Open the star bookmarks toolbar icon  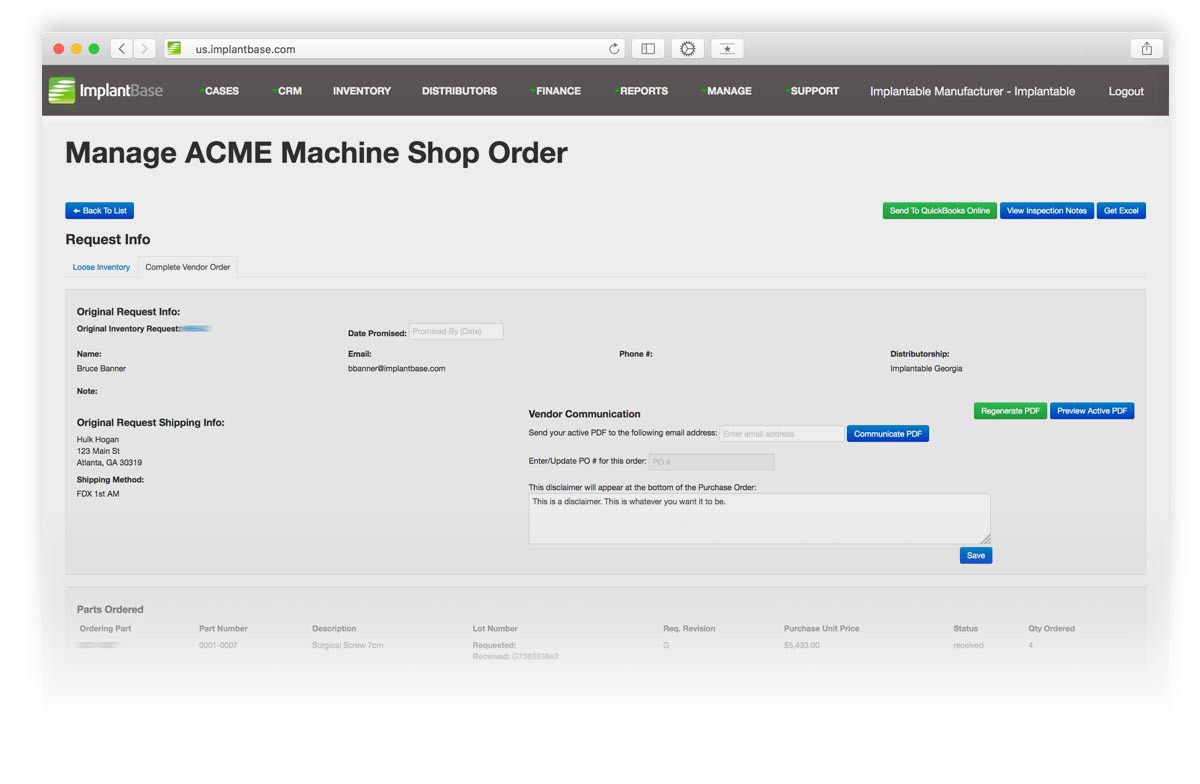pyautogui.click(x=727, y=48)
